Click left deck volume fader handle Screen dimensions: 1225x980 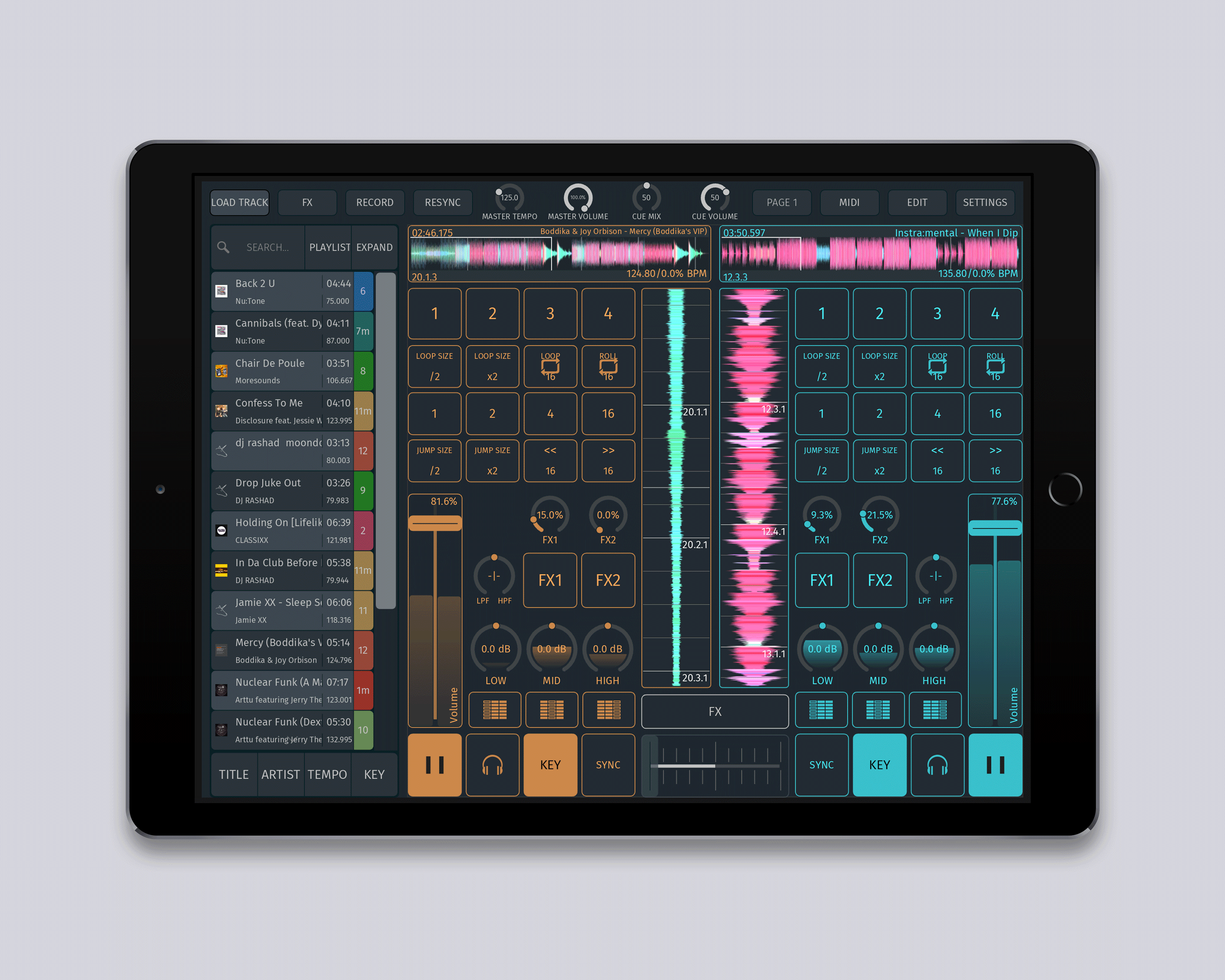[435, 523]
